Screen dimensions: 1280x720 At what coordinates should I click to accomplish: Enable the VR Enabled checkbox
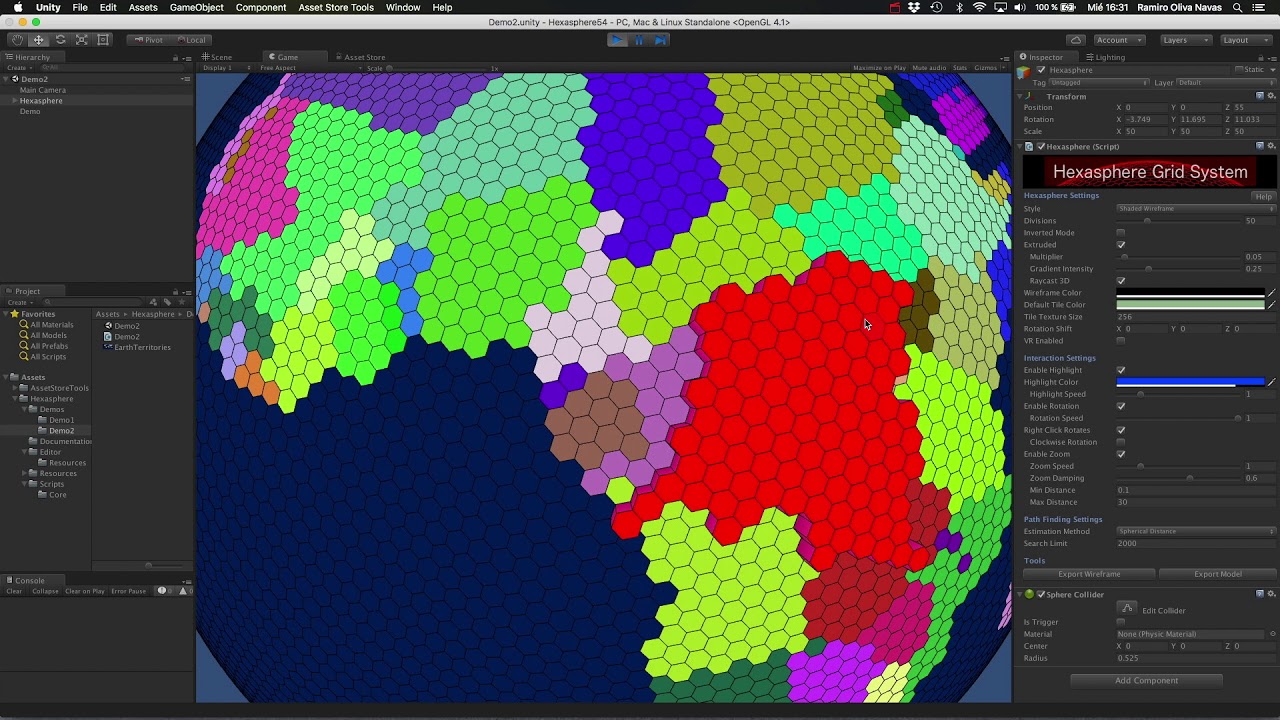1121,341
